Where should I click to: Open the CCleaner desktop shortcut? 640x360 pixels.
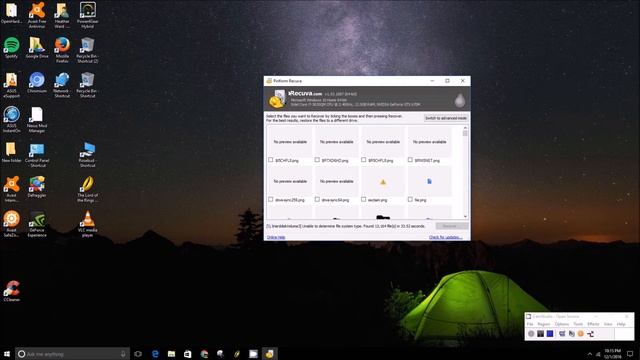coord(11,291)
